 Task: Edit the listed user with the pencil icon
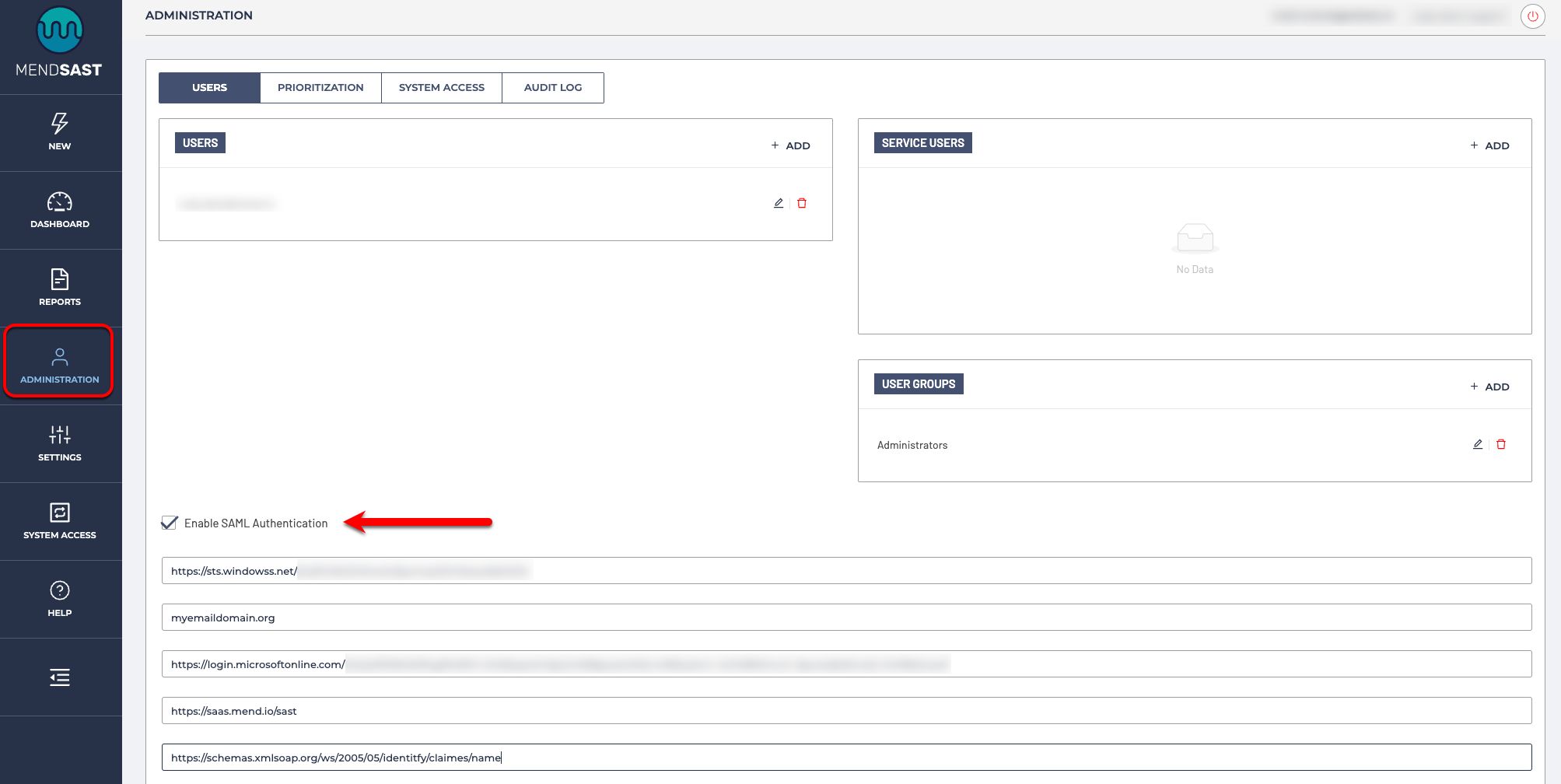778,202
